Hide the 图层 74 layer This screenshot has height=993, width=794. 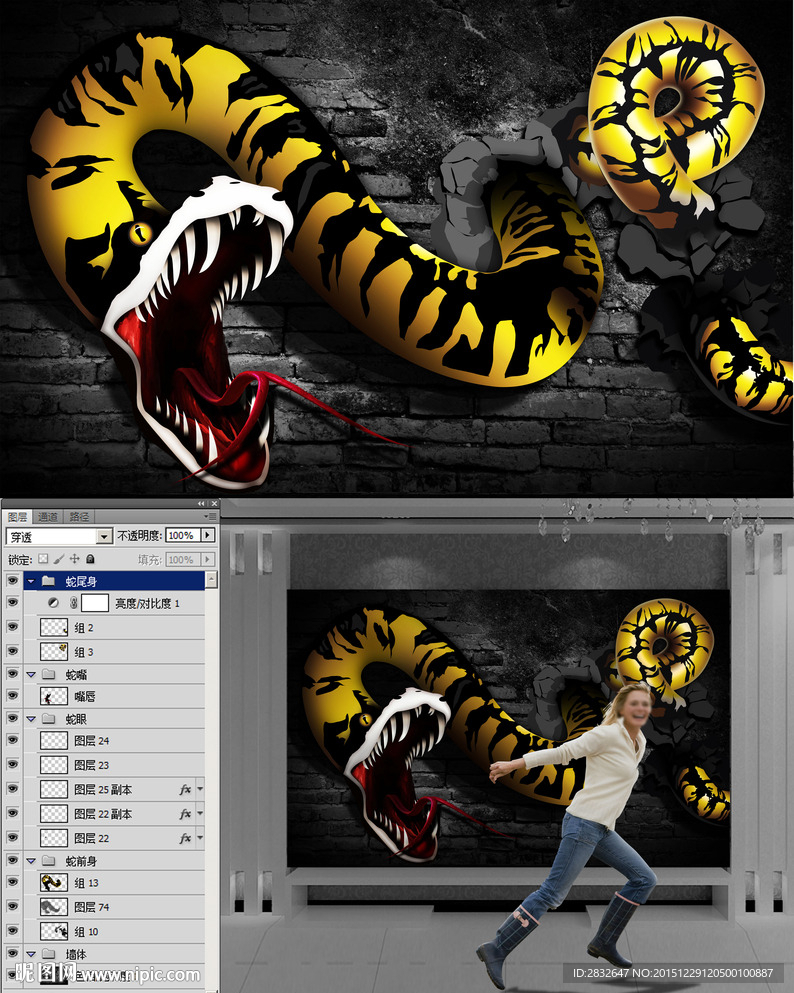pyautogui.click(x=12, y=906)
